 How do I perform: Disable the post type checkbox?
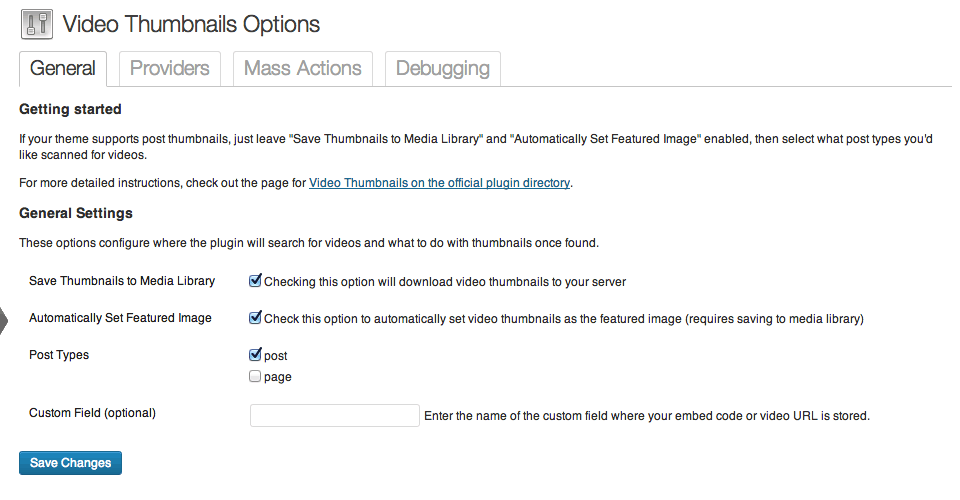[x=255, y=354]
